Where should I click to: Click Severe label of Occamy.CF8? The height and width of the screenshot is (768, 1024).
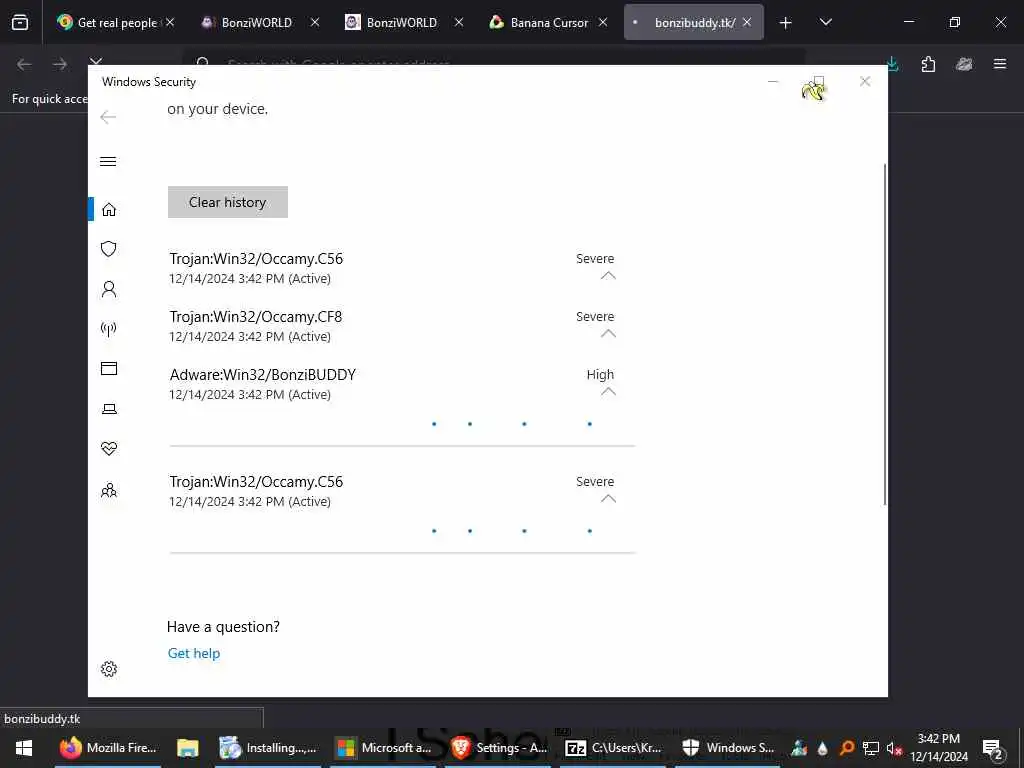coord(595,317)
